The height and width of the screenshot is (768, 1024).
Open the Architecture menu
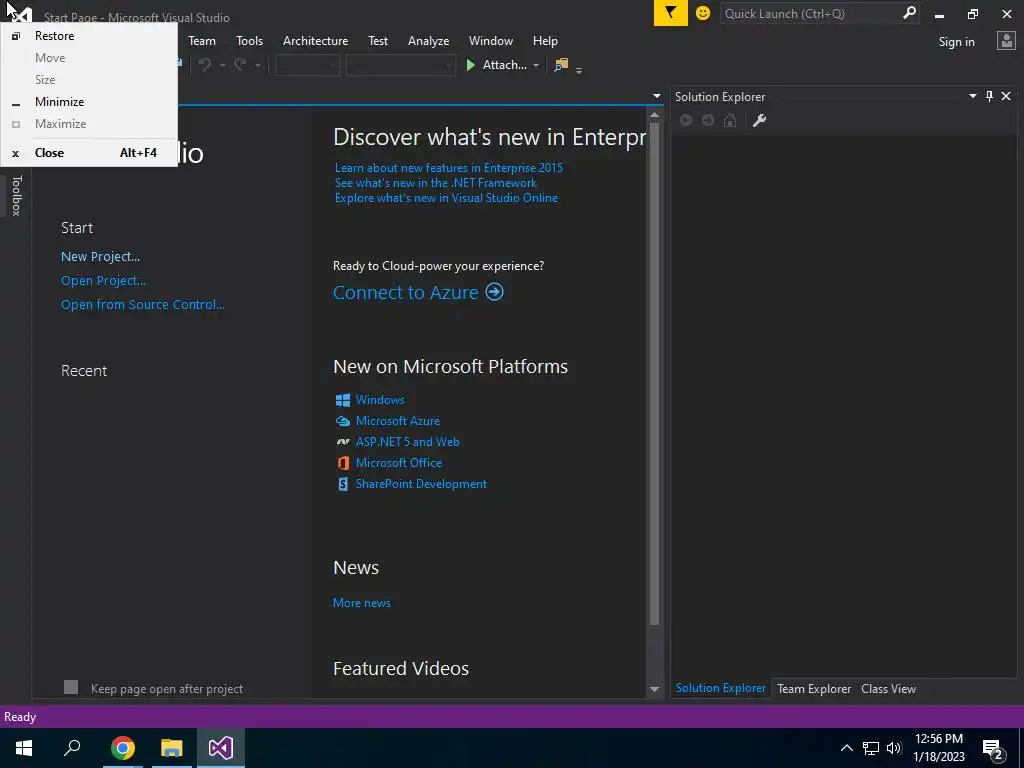315,40
